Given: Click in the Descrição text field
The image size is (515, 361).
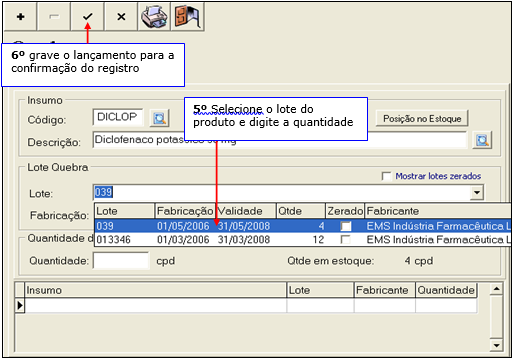Looking at the screenshot, I should click(x=280, y=140).
